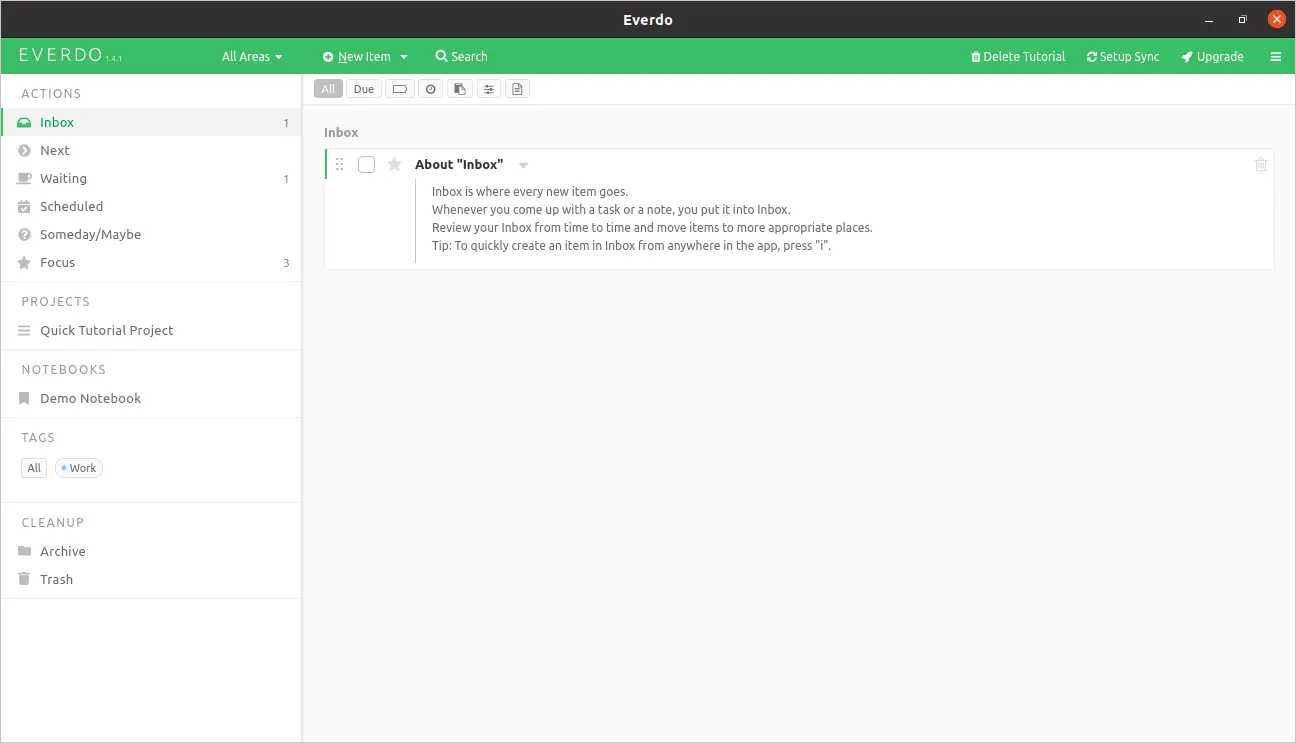The image size is (1296, 743).
Task: Open the Inbox list in sidebar
Action: (x=150, y=122)
